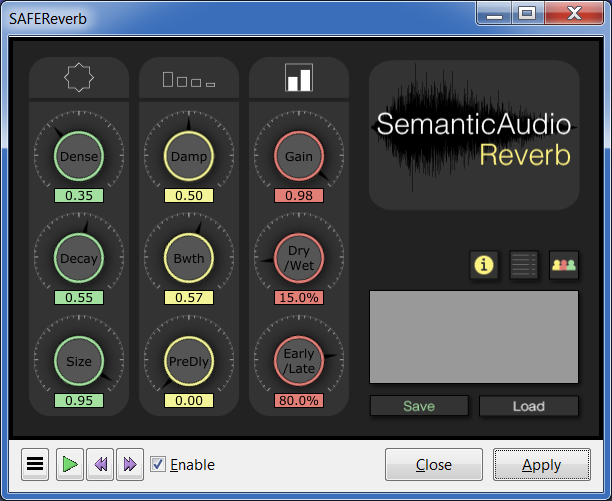Click the Save button
The width and height of the screenshot is (612, 501).
[x=419, y=406]
